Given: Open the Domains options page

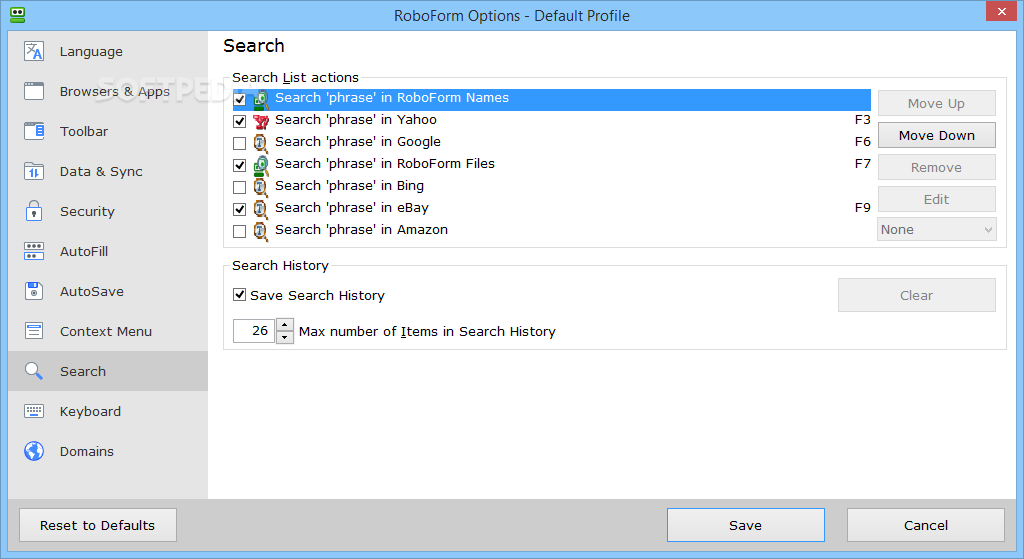Looking at the screenshot, I should pos(108,451).
